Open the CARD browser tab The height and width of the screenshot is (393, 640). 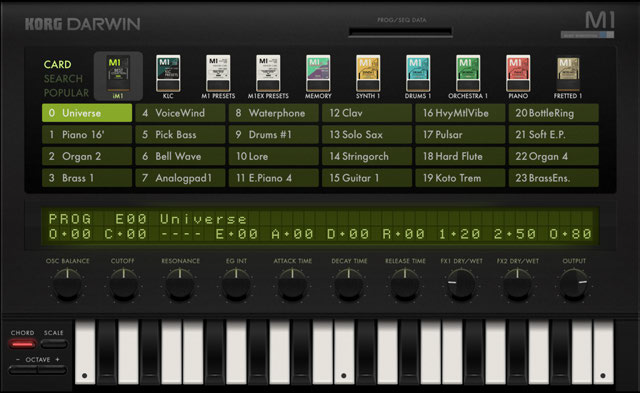pos(58,64)
